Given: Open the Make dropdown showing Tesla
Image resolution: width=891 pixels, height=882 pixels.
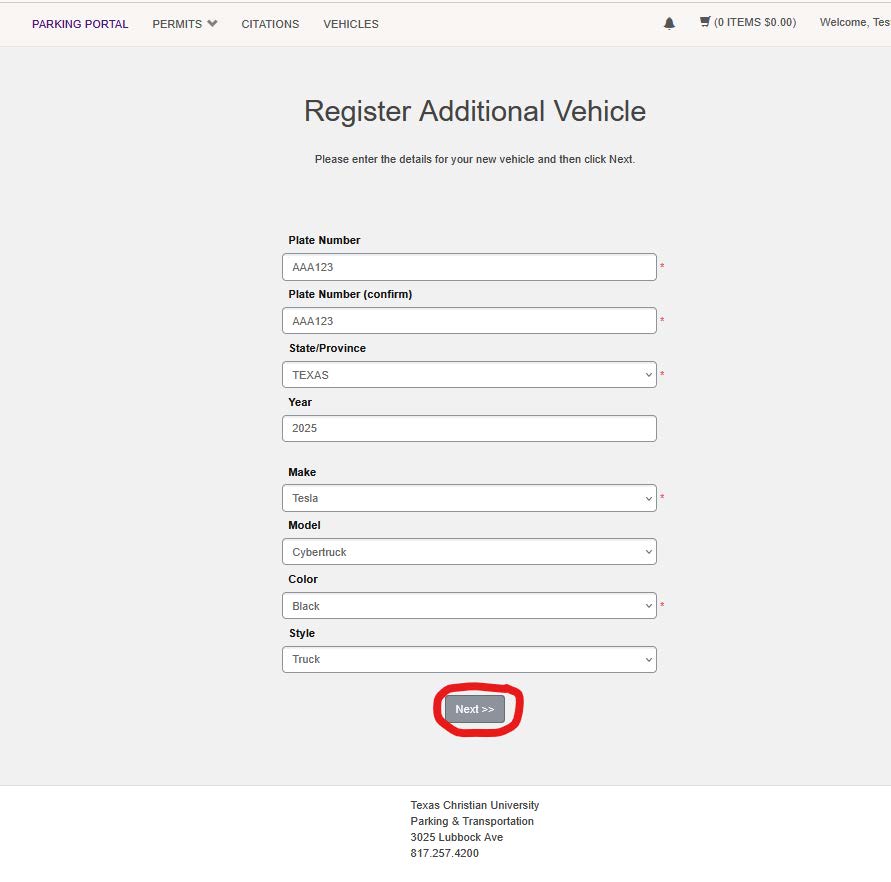Looking at the screenshot, I should [x=469, y=498].
